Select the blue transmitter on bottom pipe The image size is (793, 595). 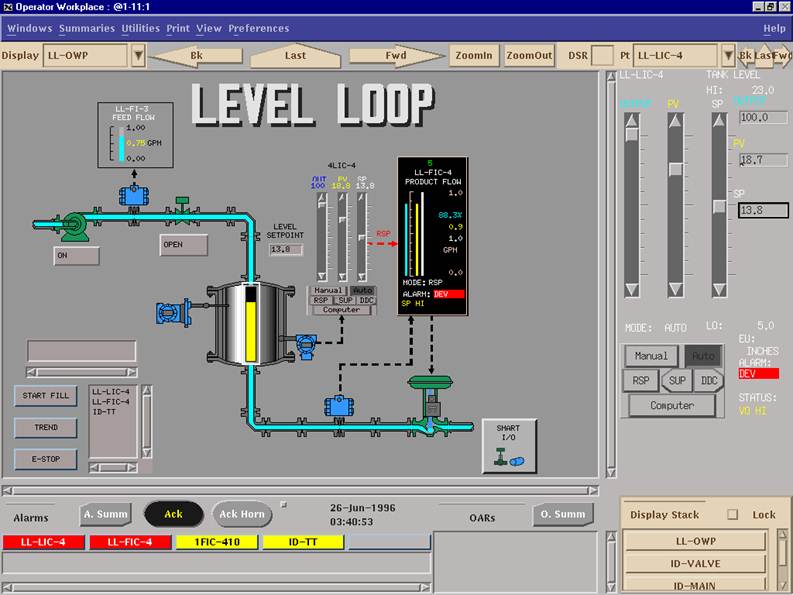pyautogui.click(x=336, y=406)
